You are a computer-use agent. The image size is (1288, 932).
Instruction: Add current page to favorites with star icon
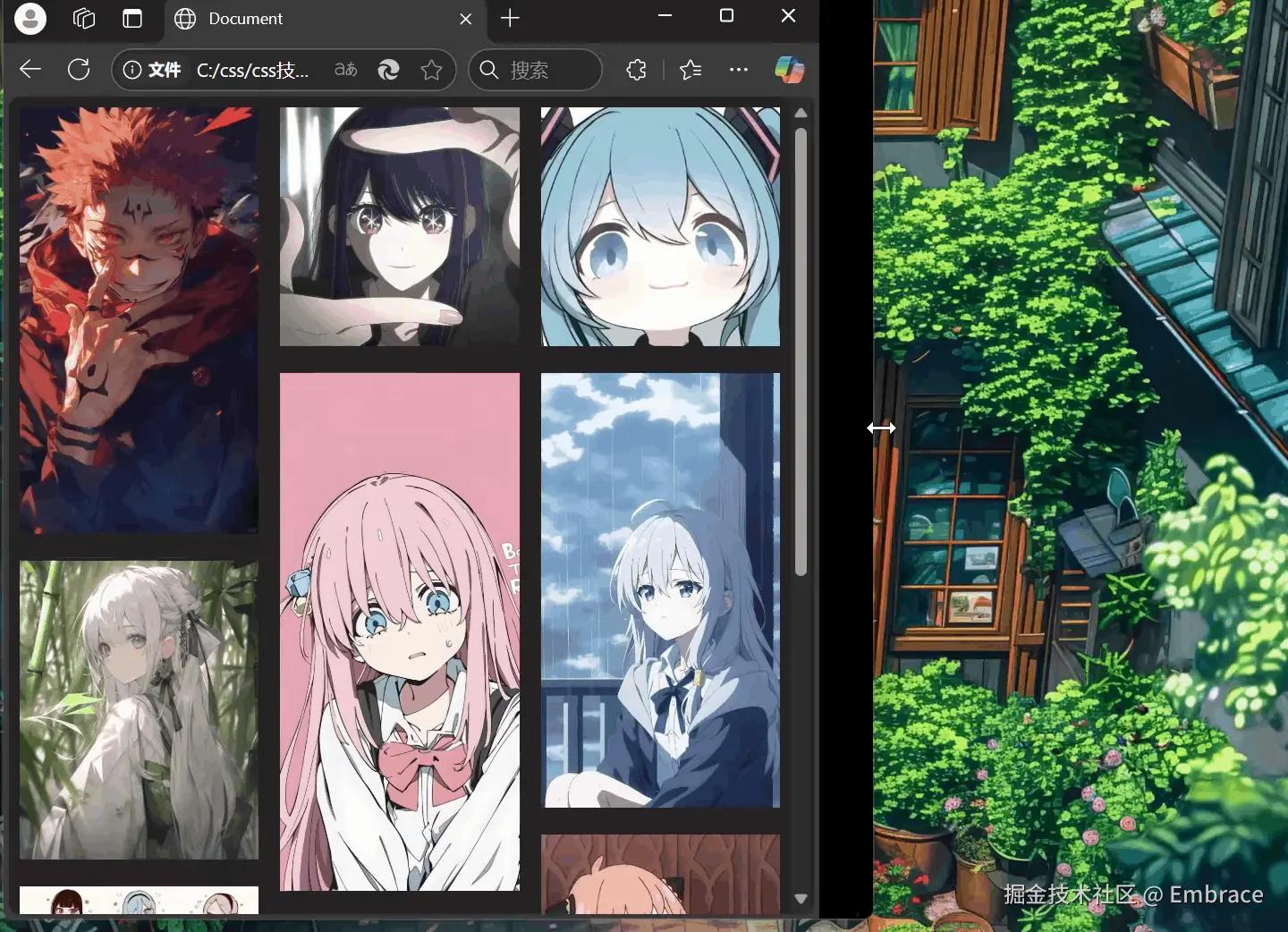tap(432, 70)
